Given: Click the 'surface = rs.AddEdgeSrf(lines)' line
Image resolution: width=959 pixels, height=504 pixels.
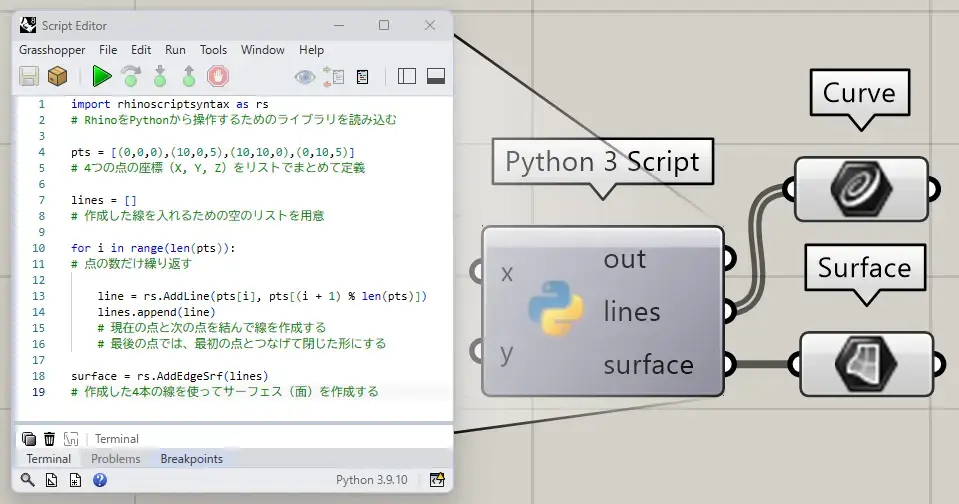Looking at the screenshot, I should pyautogui.click(x=169, y=376).
